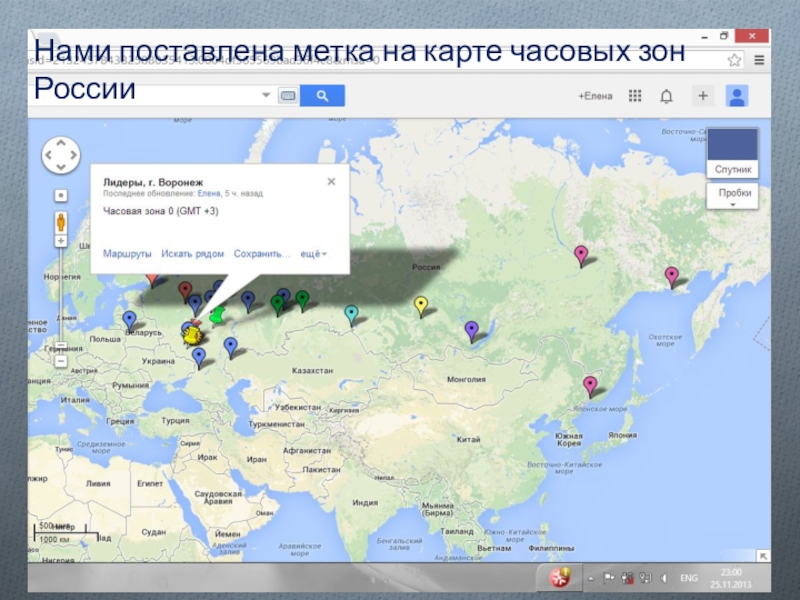The height and width of the screenshot is (600, 800).
Task: Open the user profile avatar
Action: coord(737,96)
